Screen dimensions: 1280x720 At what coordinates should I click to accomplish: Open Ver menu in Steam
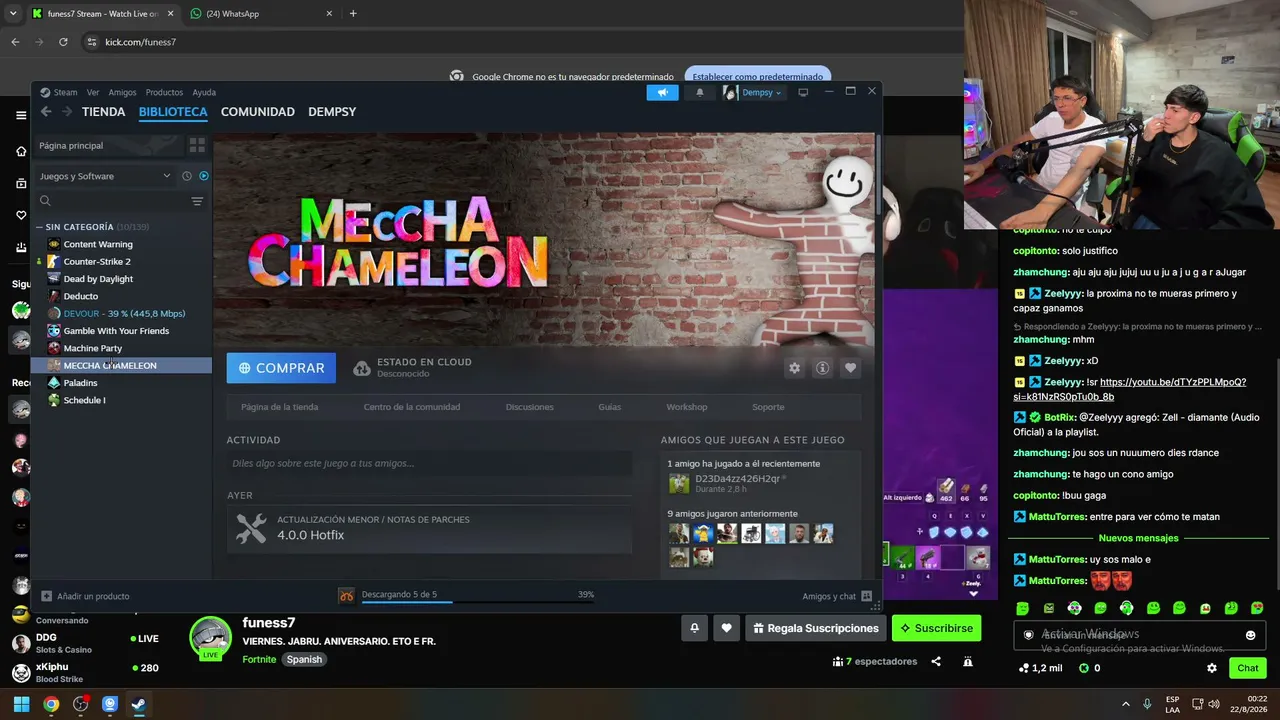(93, 92)
